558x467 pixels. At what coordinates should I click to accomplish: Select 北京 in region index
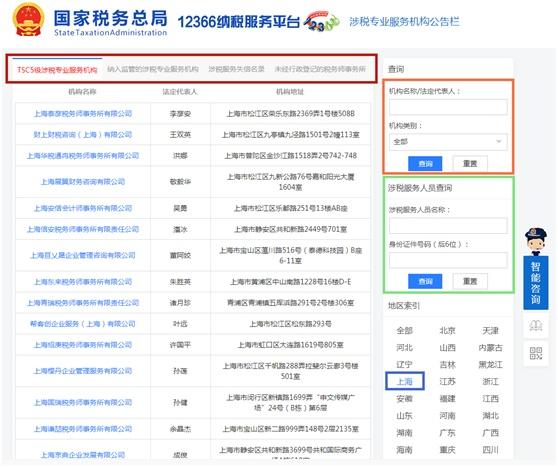pyautogui.click(x=447, y=331)
